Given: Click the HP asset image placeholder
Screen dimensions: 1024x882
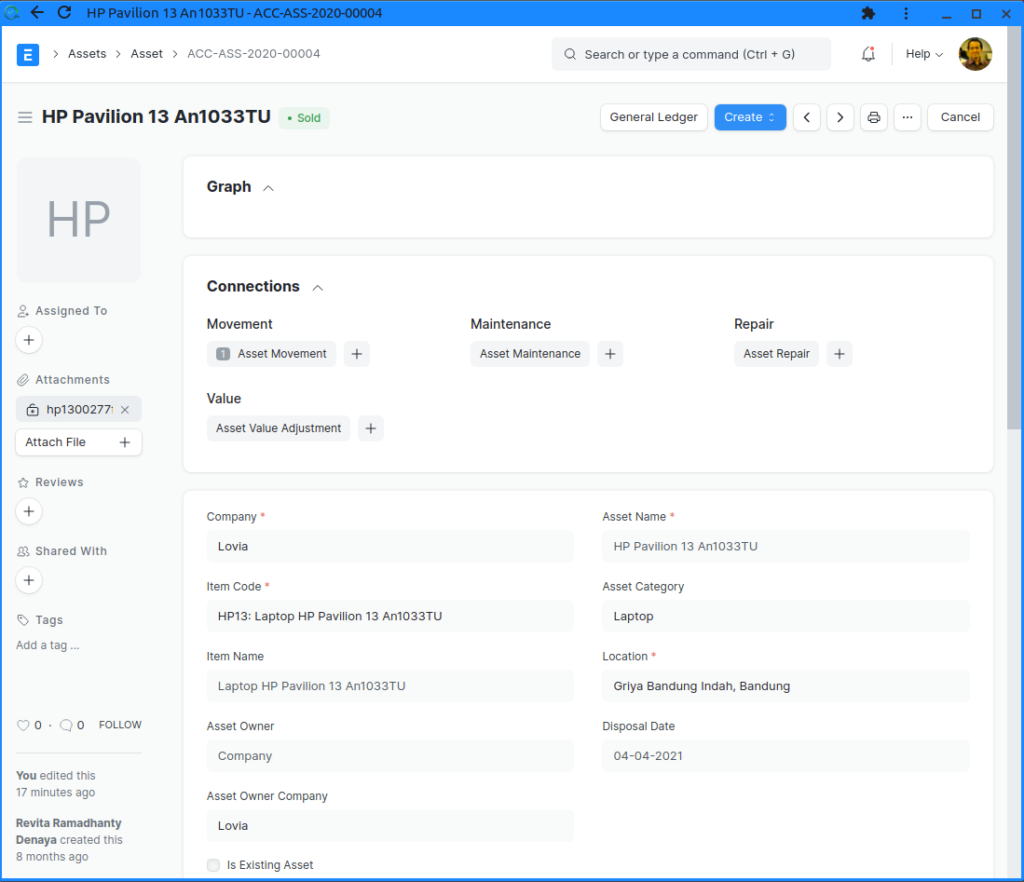Looking at the screenshot, I should point(78,220).
